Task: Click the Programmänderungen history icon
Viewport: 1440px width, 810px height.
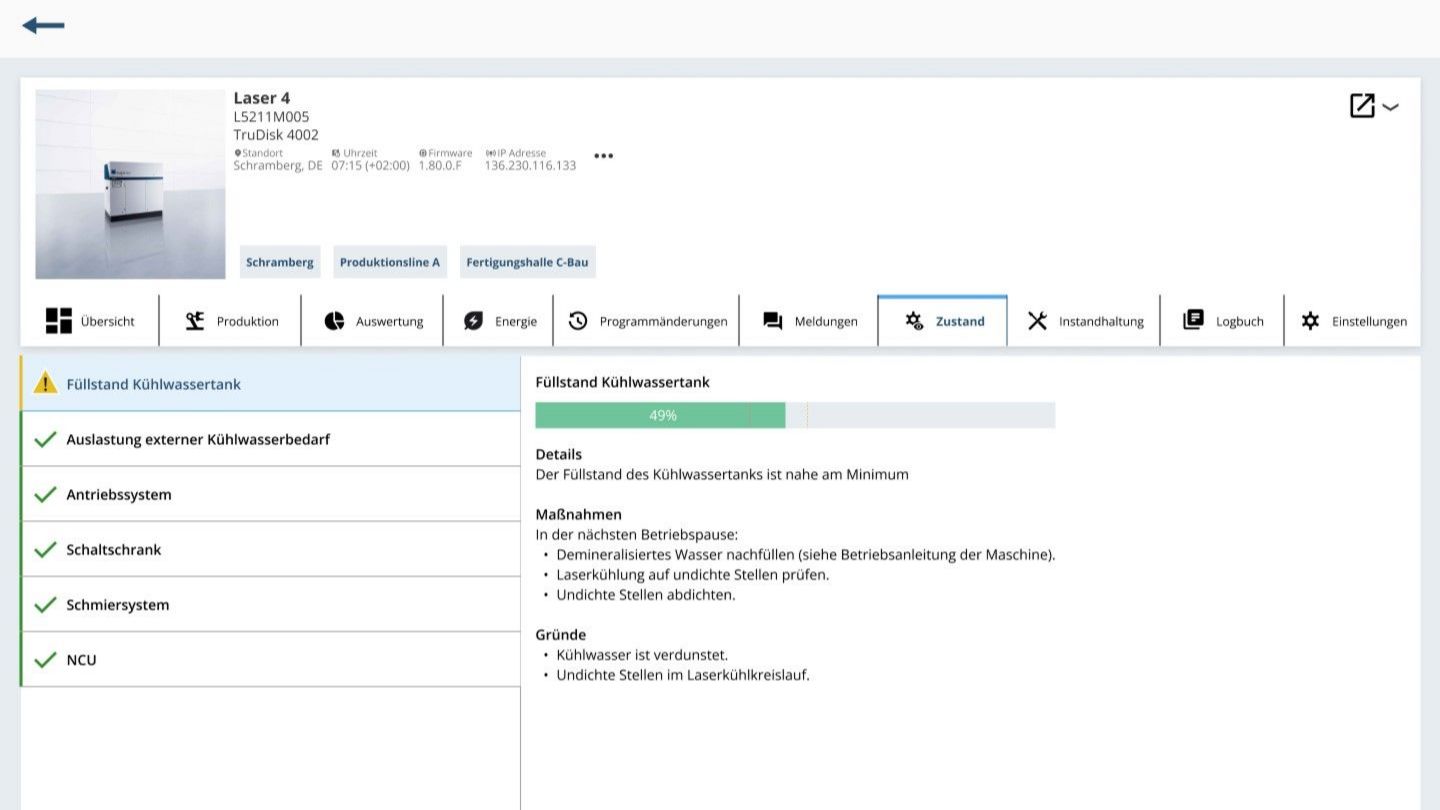Action: tap(578, 321)
